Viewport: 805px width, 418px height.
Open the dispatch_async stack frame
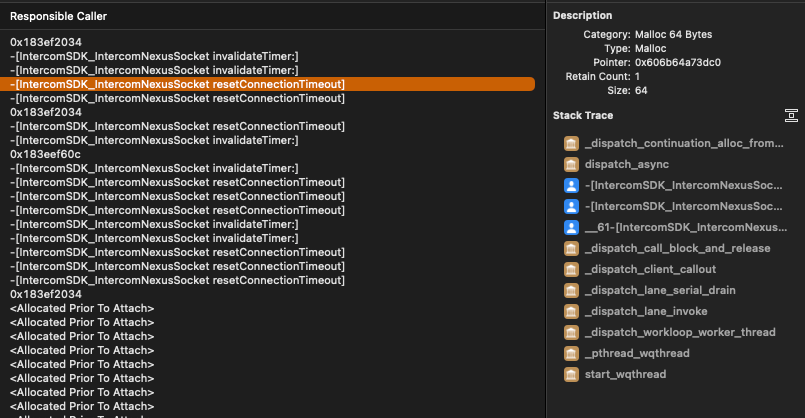click(x=627, y=164)
